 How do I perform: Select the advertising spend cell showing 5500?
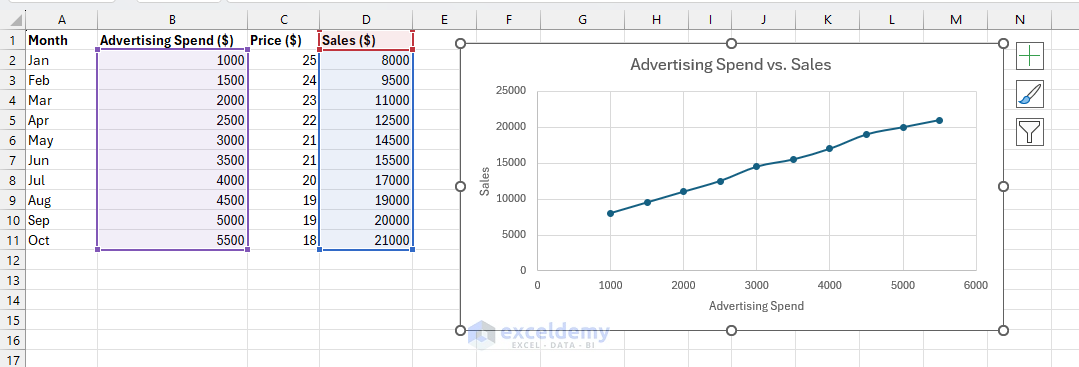pos(172,240)
